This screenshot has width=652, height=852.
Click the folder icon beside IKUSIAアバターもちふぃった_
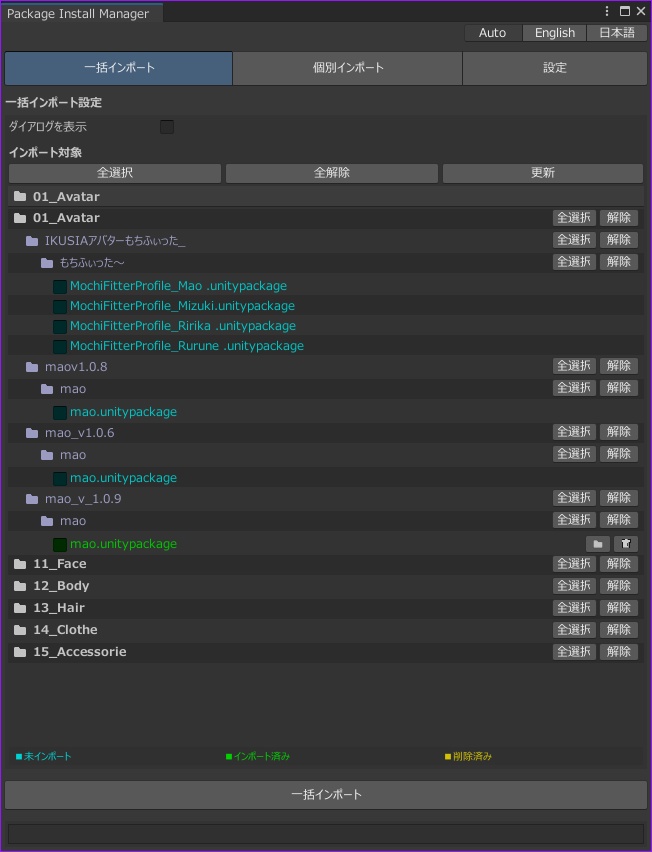[x=31, y=239]
